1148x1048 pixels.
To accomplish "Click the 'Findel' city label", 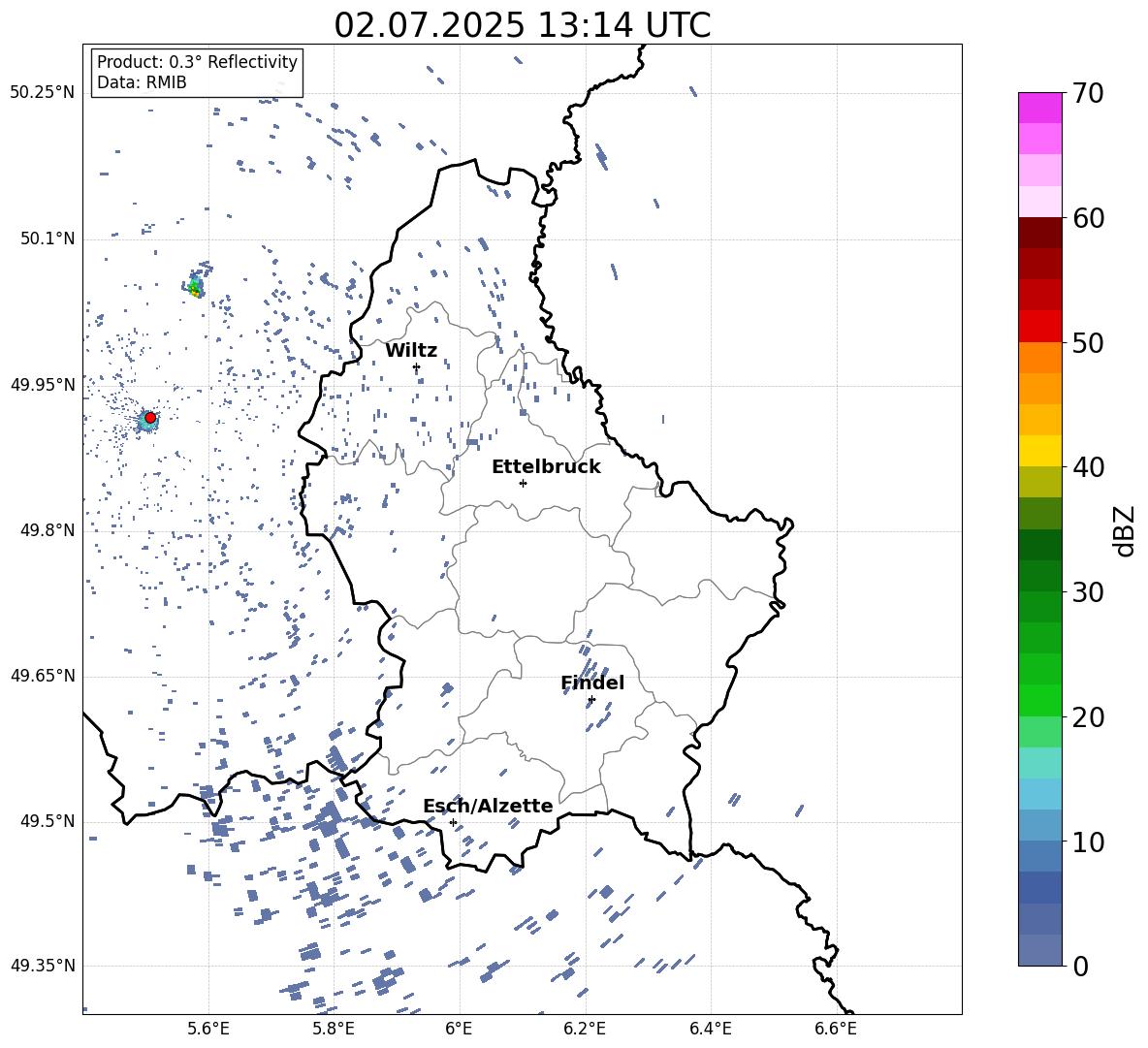I will 592,683.
